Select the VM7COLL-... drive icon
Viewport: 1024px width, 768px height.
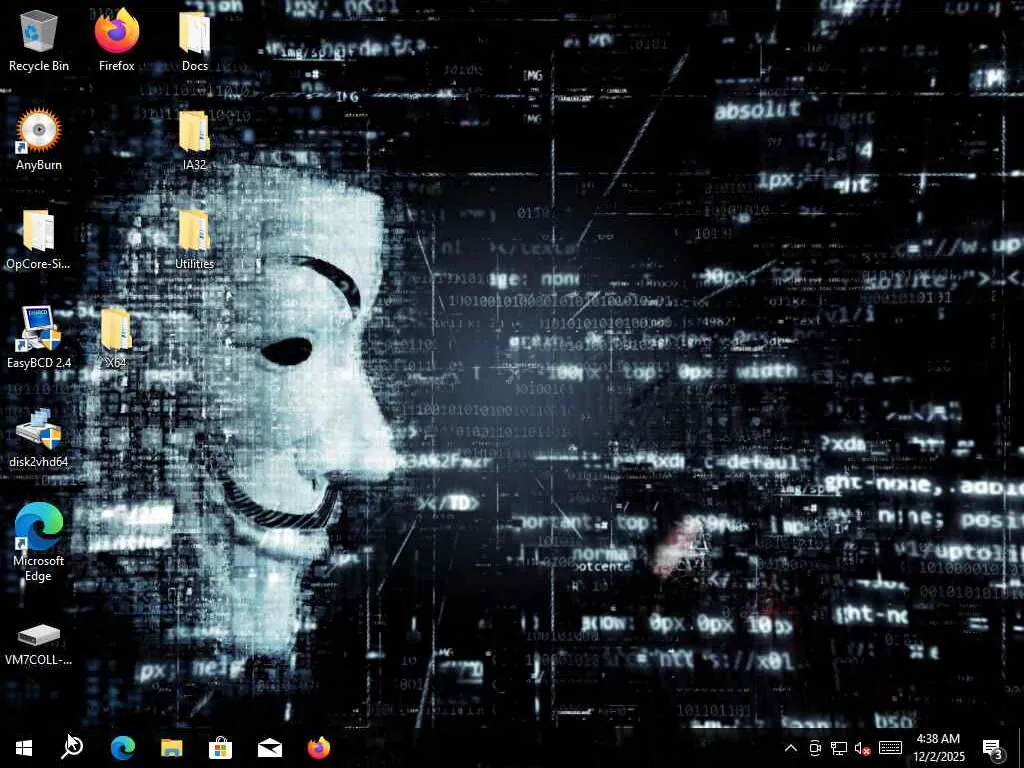[x=39, y=644]
